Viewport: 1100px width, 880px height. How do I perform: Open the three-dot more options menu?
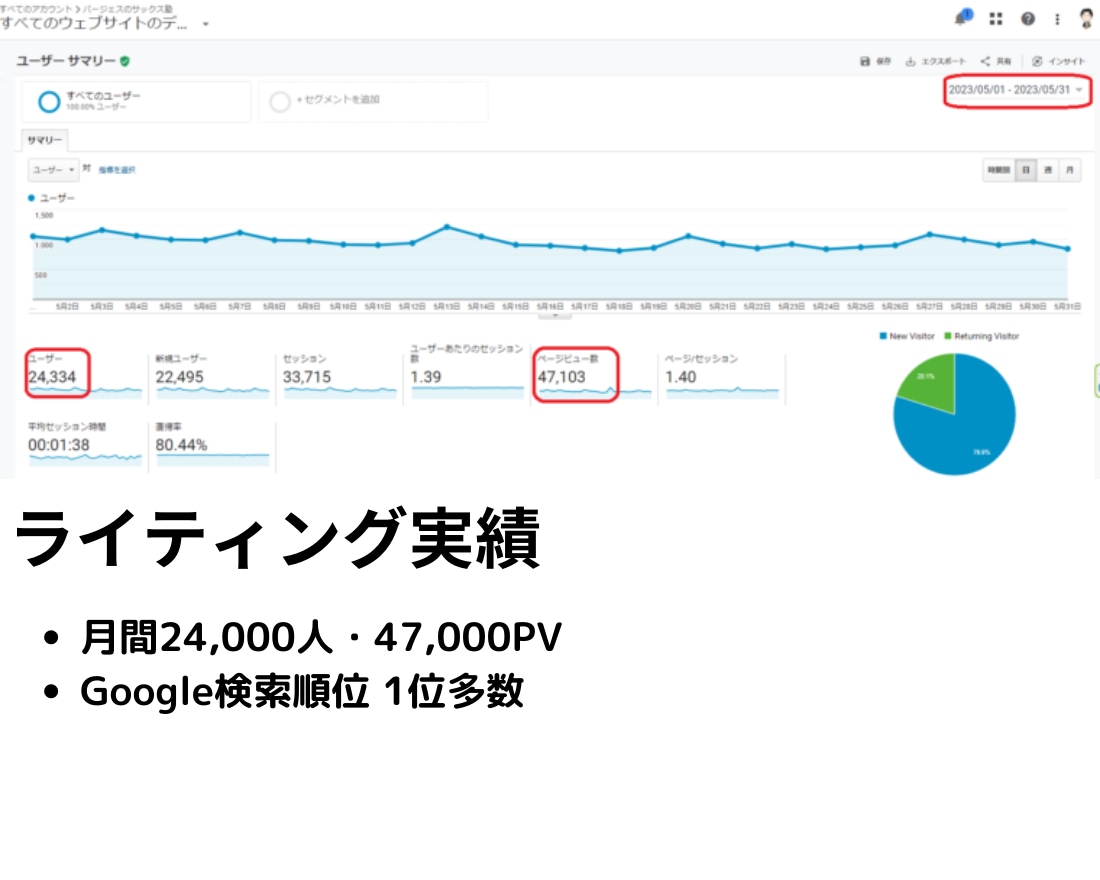point(1057,19)
